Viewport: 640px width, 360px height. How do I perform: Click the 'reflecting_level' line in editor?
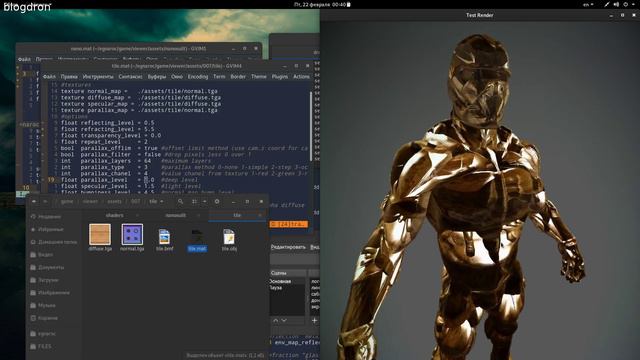[x=107, y=123]
